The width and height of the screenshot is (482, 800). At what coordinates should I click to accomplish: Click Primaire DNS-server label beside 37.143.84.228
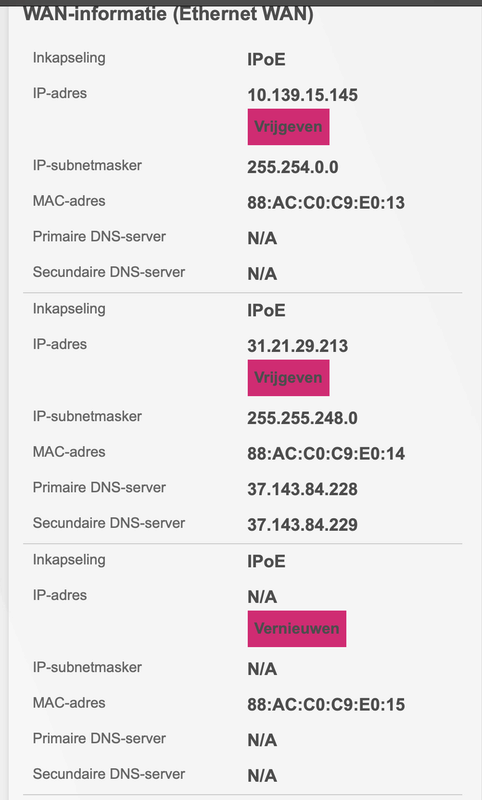coord(99,487)
